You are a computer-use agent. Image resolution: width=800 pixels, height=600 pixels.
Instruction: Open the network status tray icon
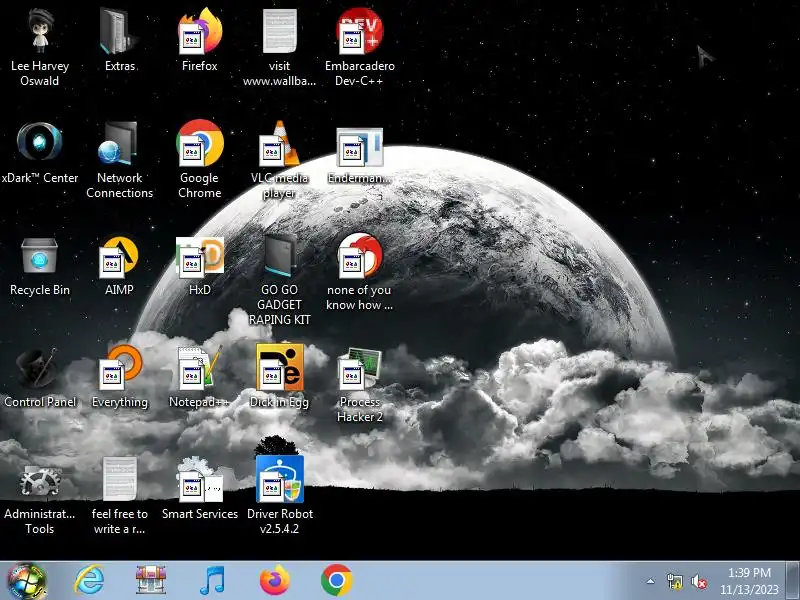(x=674, y=581)
